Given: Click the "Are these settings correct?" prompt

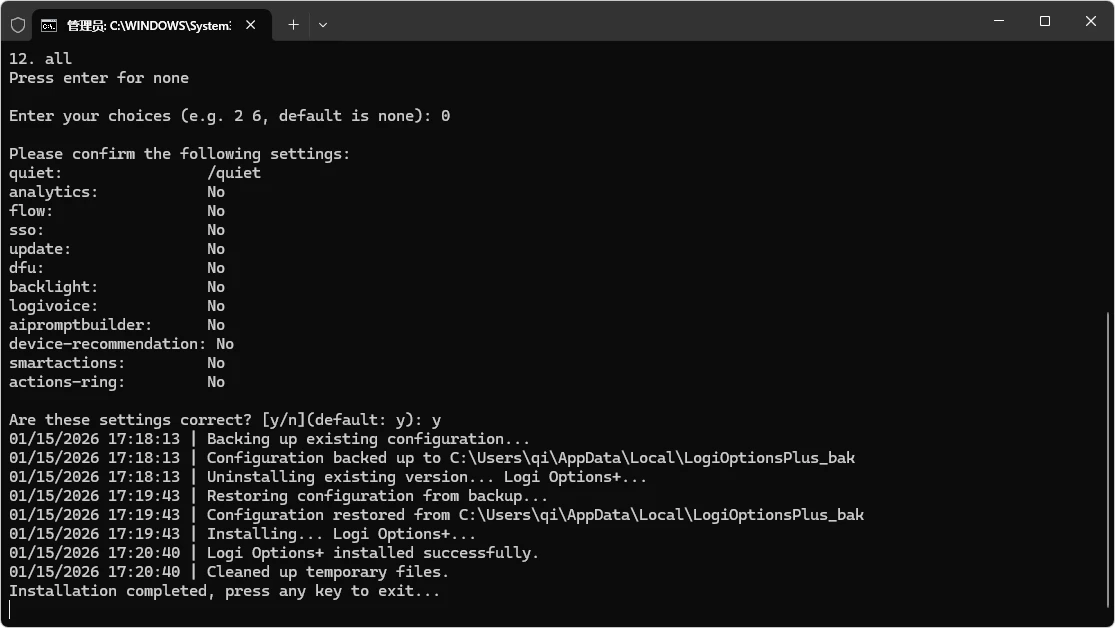Looking at the screenshot, I should [220, 420].
